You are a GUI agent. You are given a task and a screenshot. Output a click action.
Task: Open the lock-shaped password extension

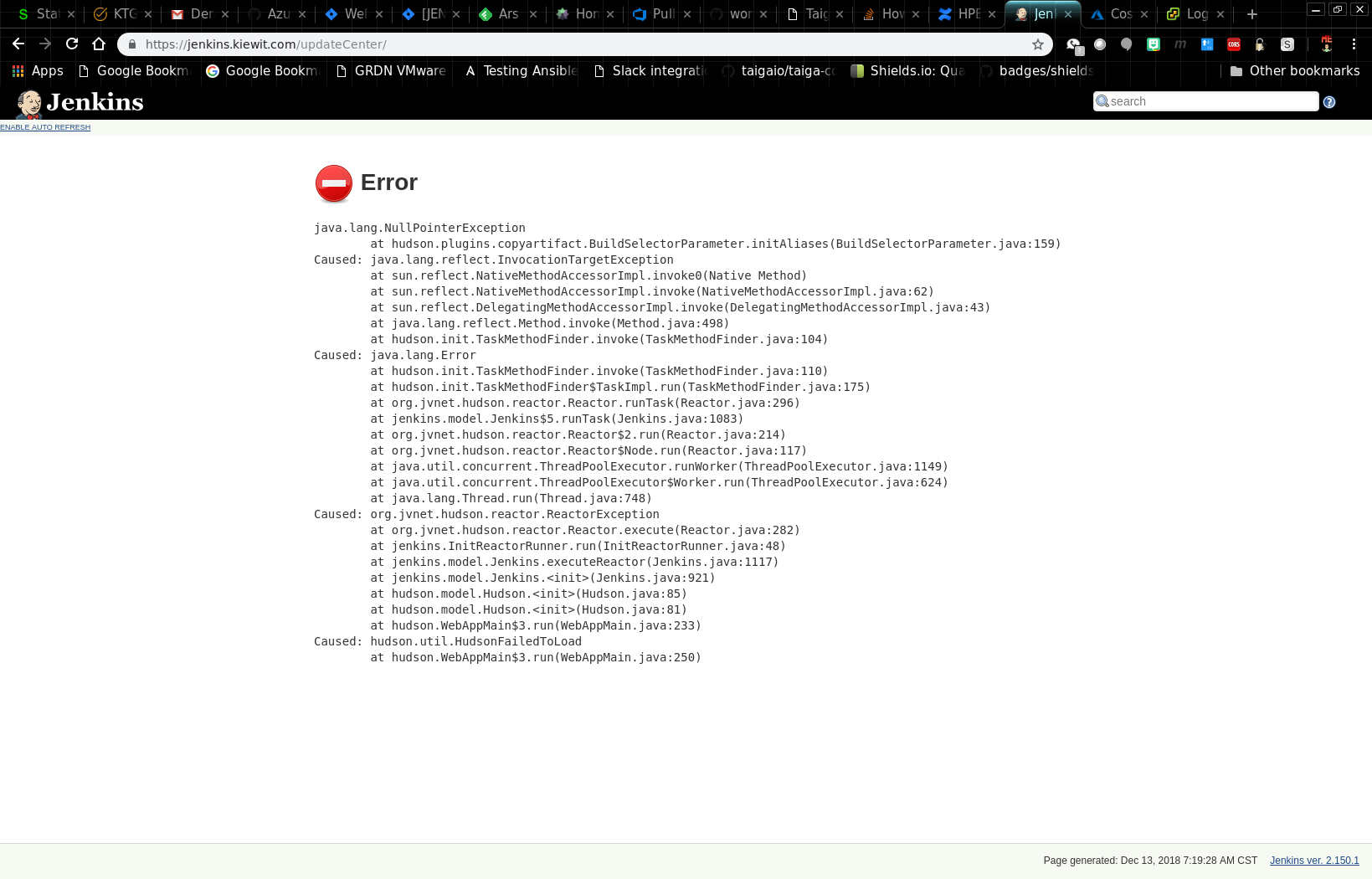pos(1261,44)
